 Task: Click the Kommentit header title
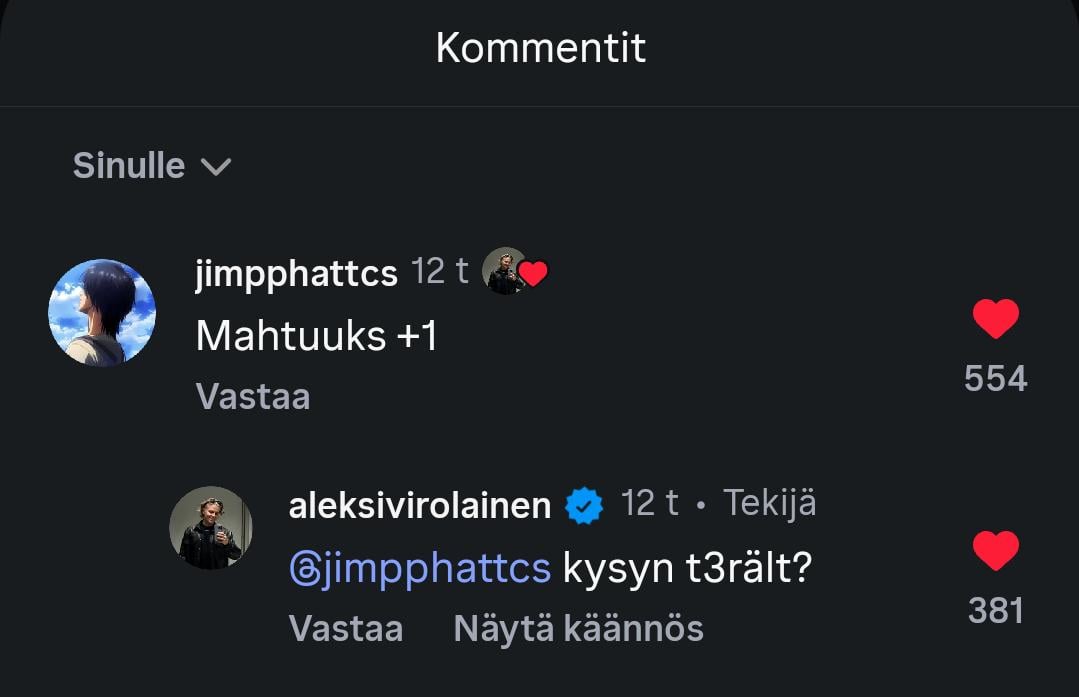click(540, 48)
